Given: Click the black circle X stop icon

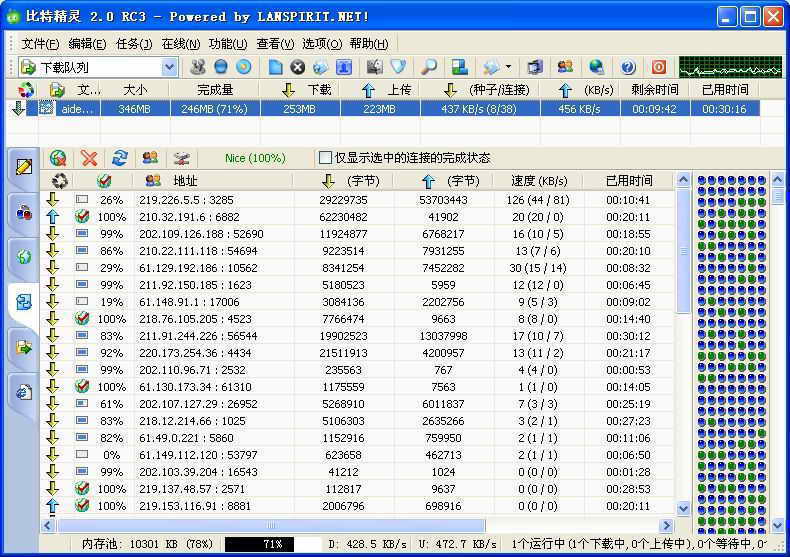Looking at the screenshot, I should [297, 67].
